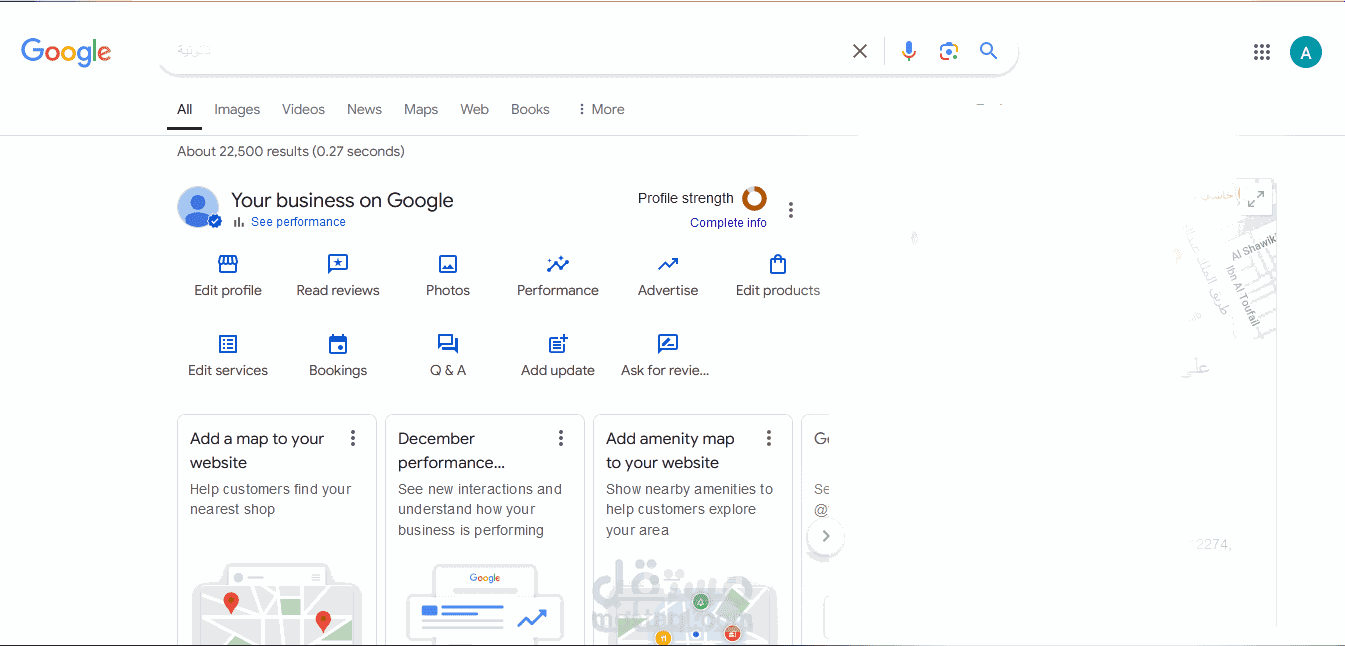Viewport: 1345px width, 646px height.
Task: Expand the map with the fullscreen icon
Action: tap(1256, 198)
